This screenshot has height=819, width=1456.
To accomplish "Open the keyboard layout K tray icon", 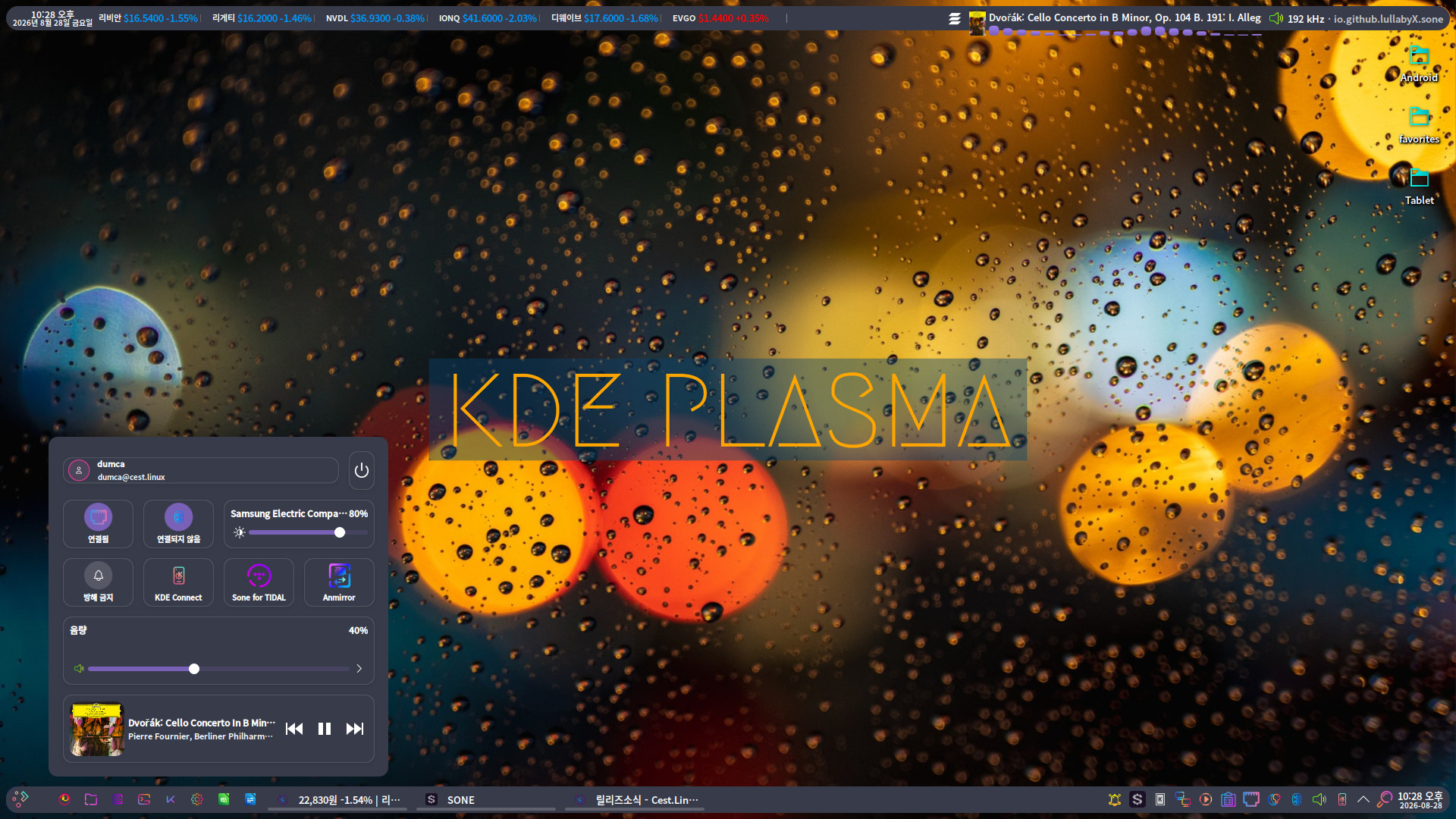I will pos(1159,799).
